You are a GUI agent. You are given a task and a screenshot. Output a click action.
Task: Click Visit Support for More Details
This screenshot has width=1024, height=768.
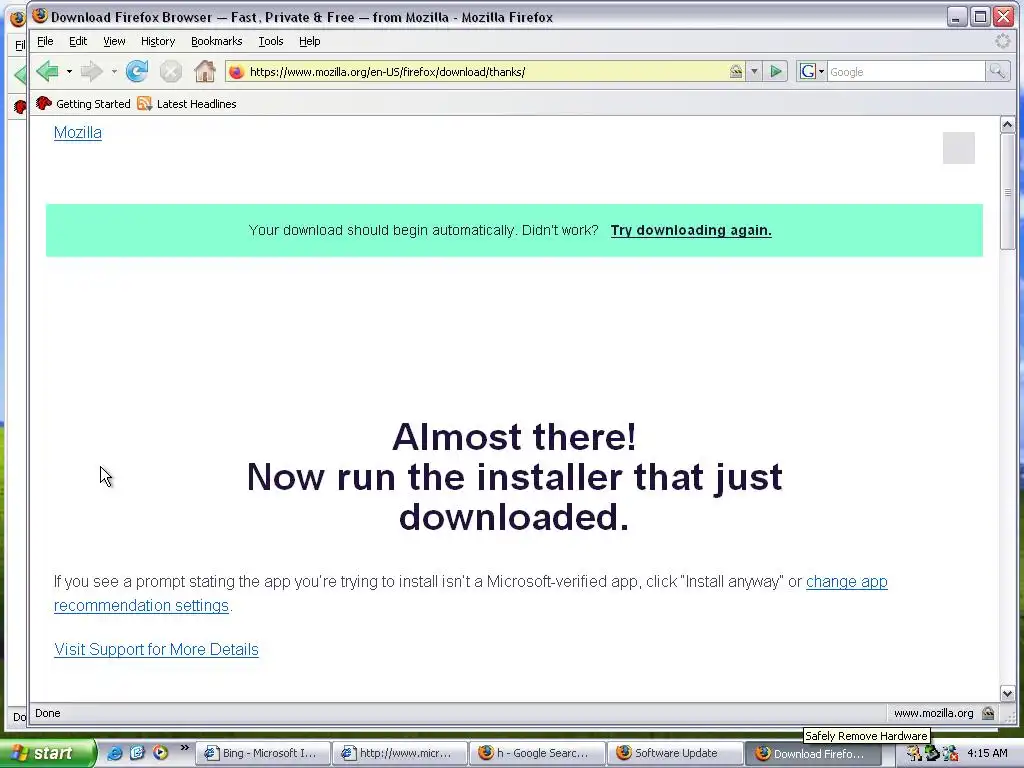(x=156, y=650)
